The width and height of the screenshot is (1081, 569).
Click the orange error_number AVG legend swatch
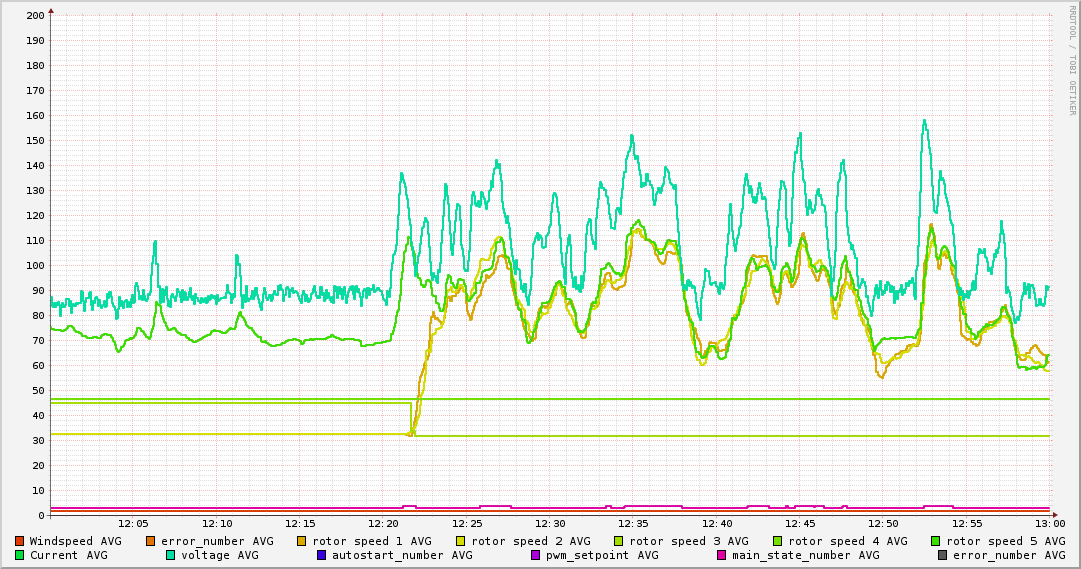tap(151, 541)
